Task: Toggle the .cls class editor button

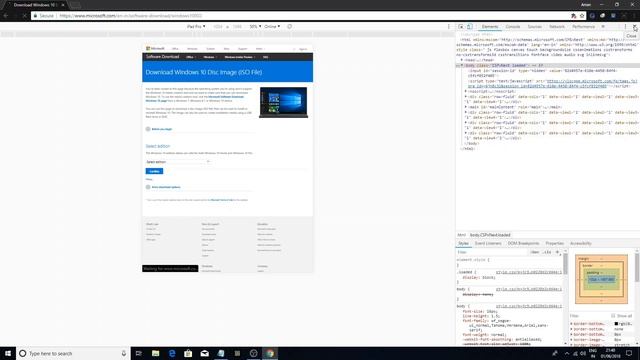Action: pos(547,252)
